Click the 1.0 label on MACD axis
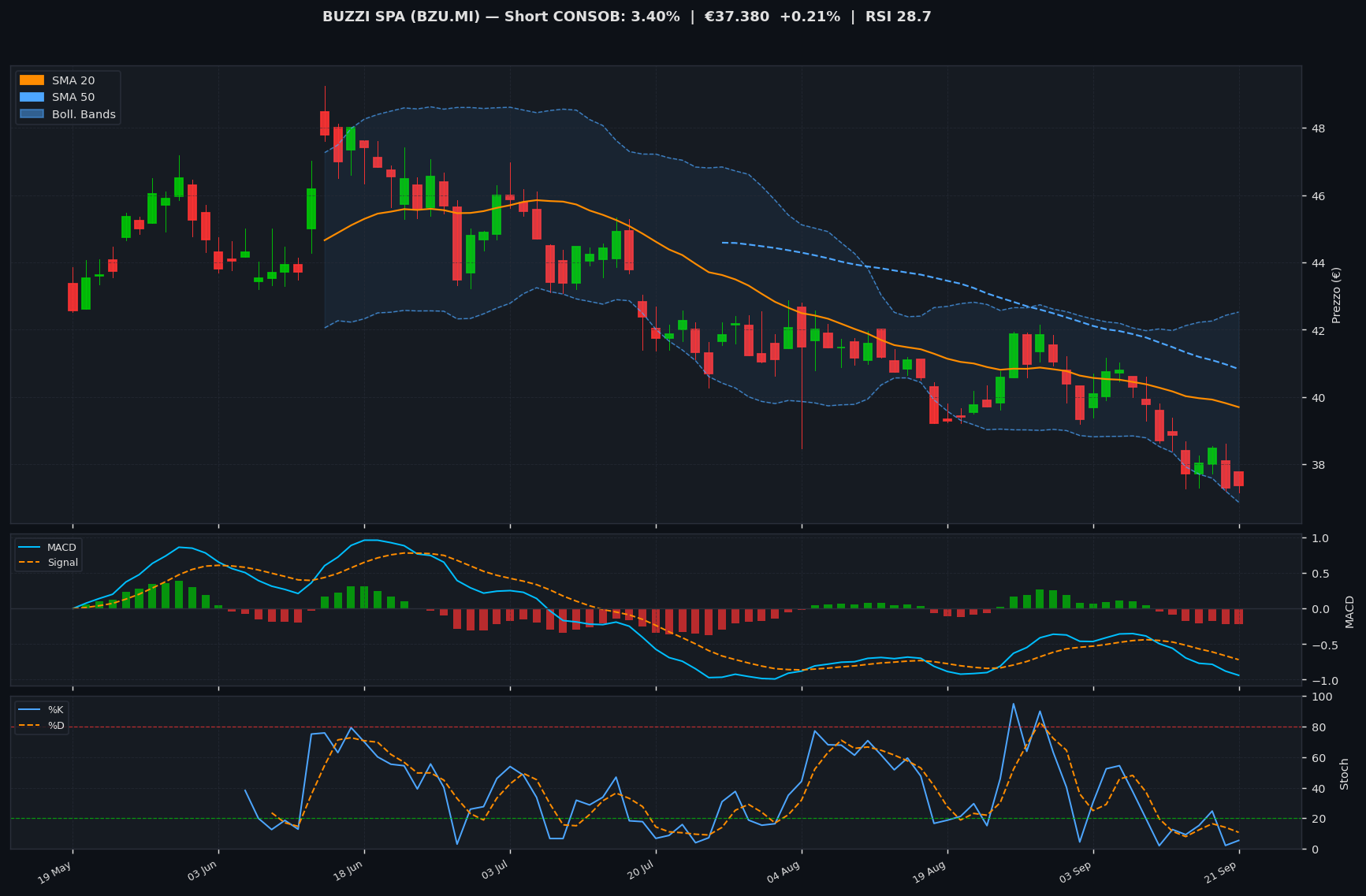 1319,538
